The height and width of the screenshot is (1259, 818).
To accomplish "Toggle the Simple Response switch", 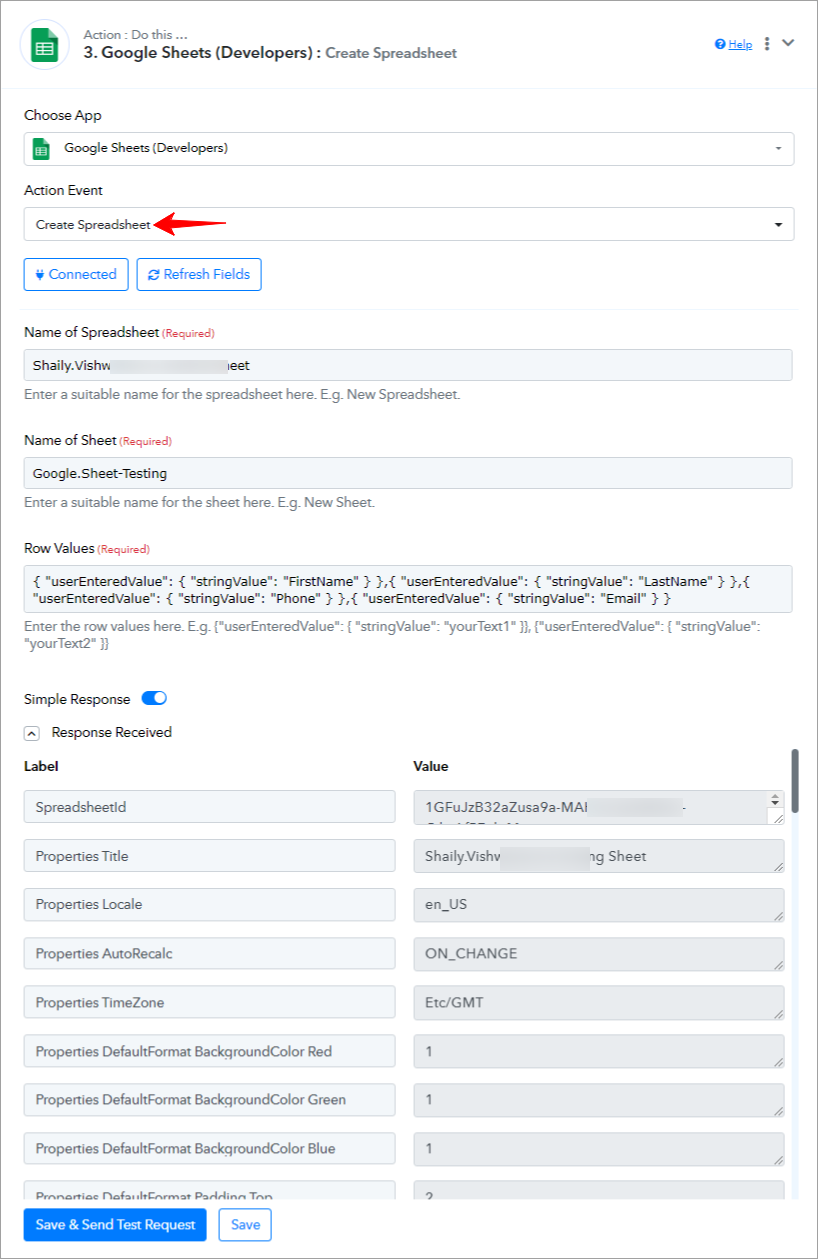I will [154, 699].
